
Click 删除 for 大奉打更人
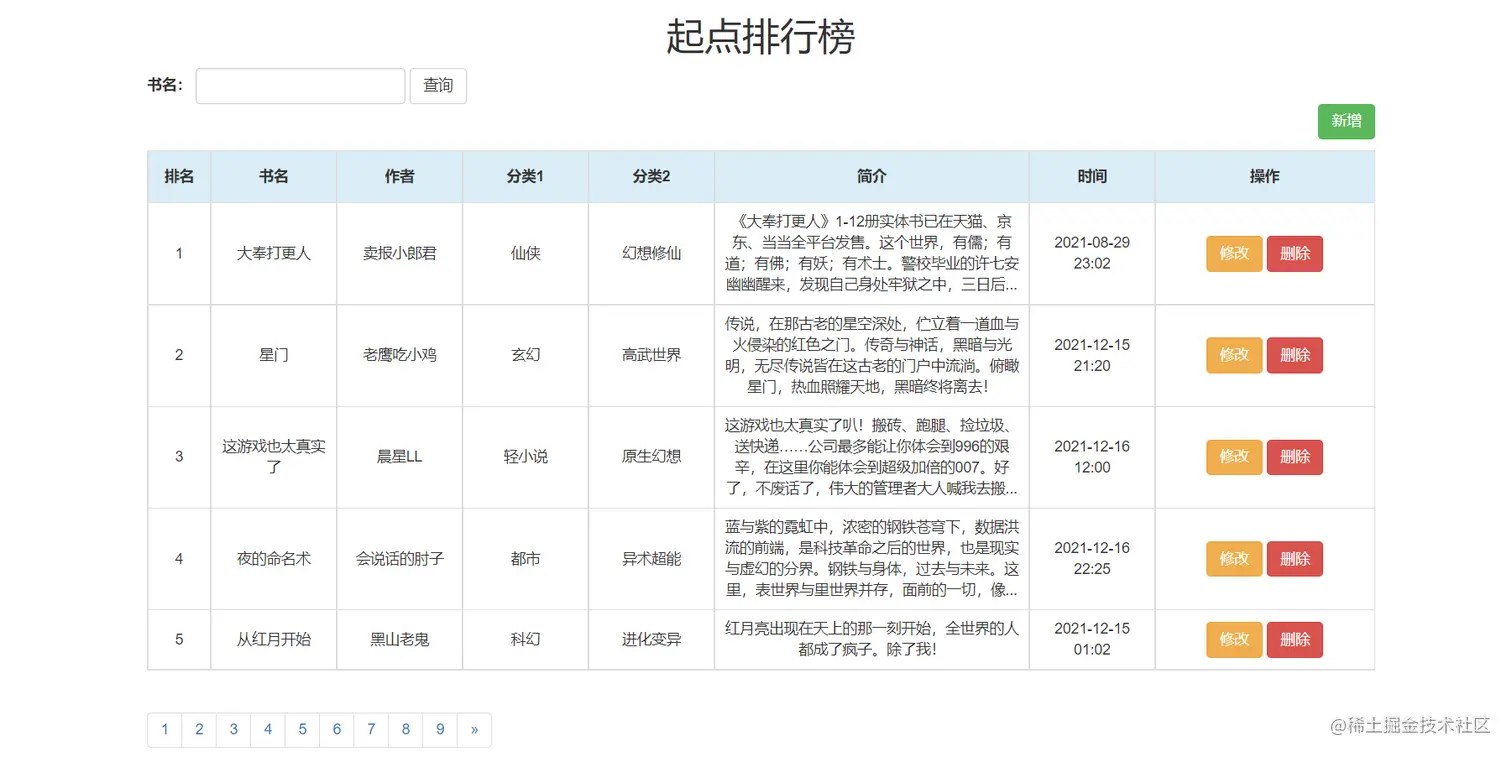coord(1295,254)
